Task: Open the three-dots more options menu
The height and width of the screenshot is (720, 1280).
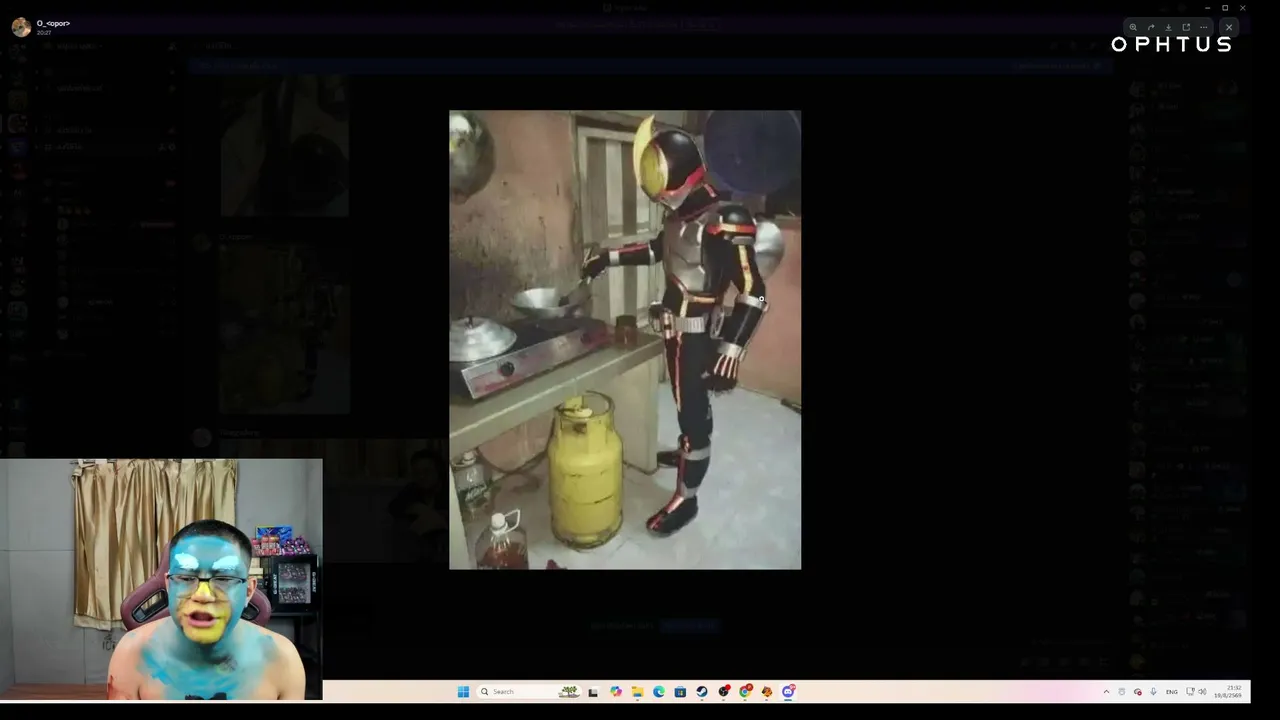Action: tap(1204, 27)
